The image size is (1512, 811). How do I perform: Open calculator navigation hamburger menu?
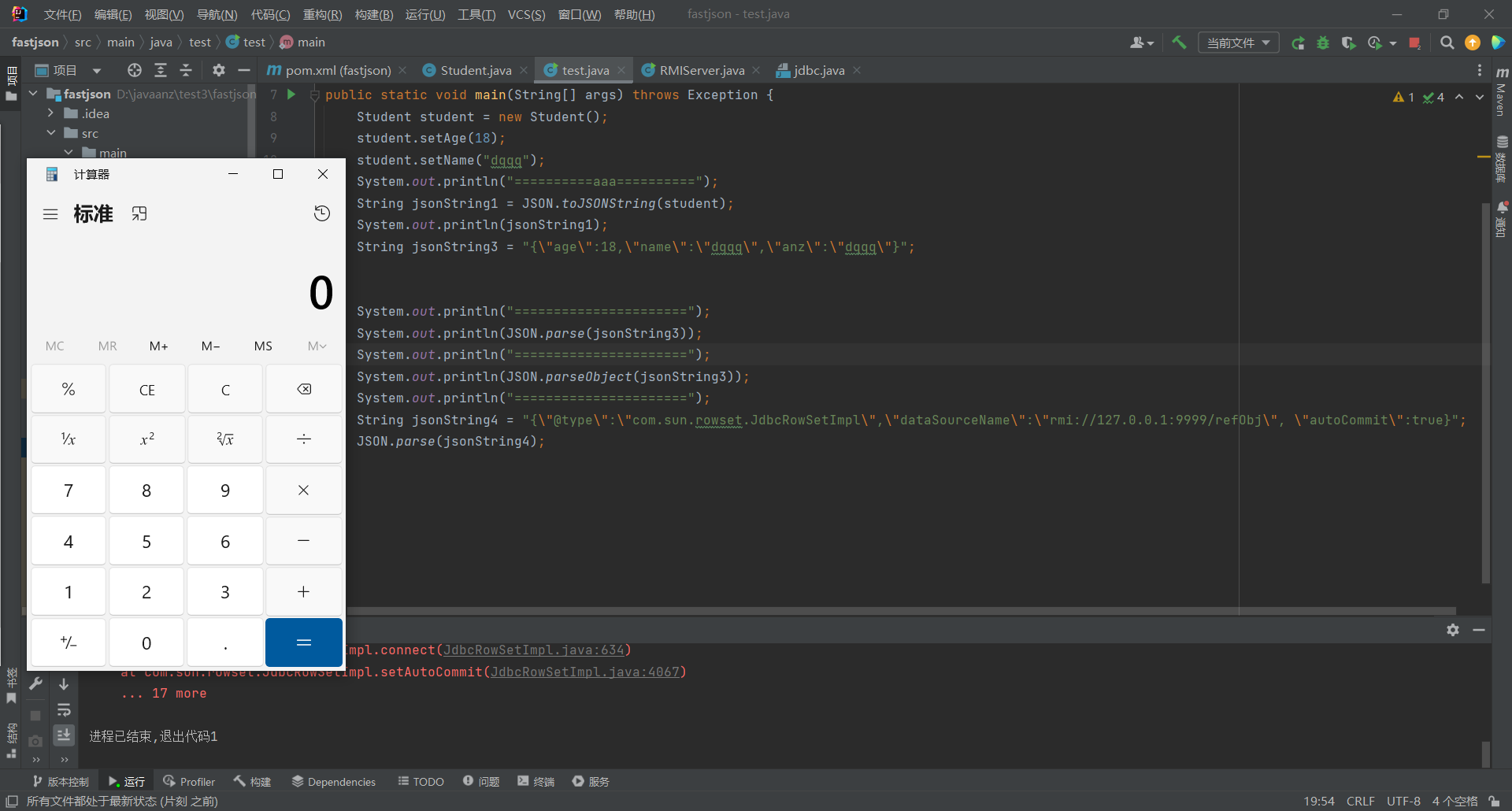pos(50,214)
